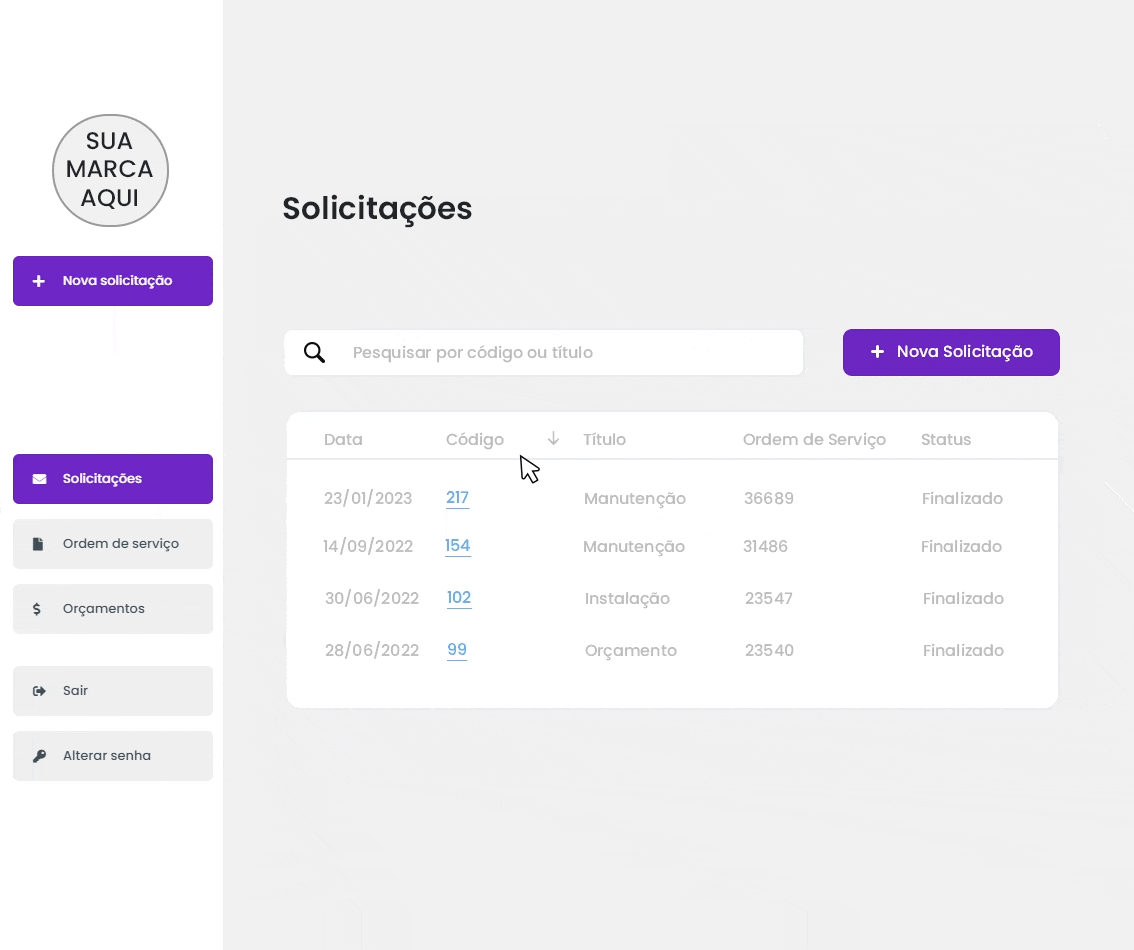
Task: Click the key icon for Alterar senha
Action: (x=39, y=756)
